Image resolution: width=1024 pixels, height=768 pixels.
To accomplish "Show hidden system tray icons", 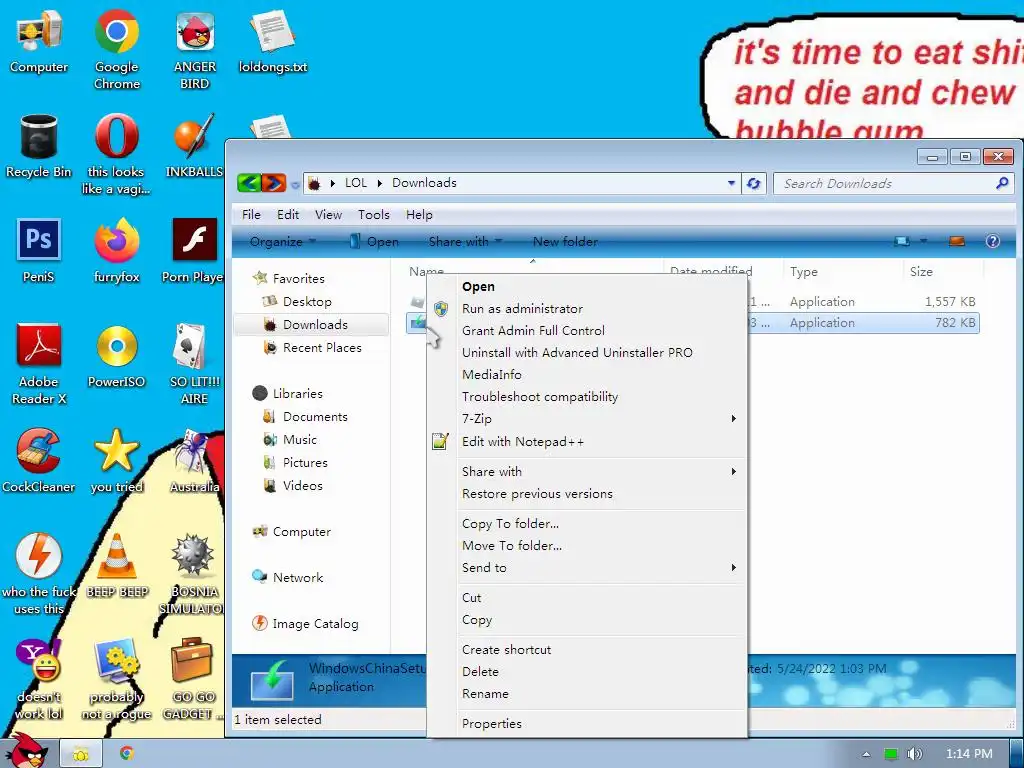I will [867, 754].
